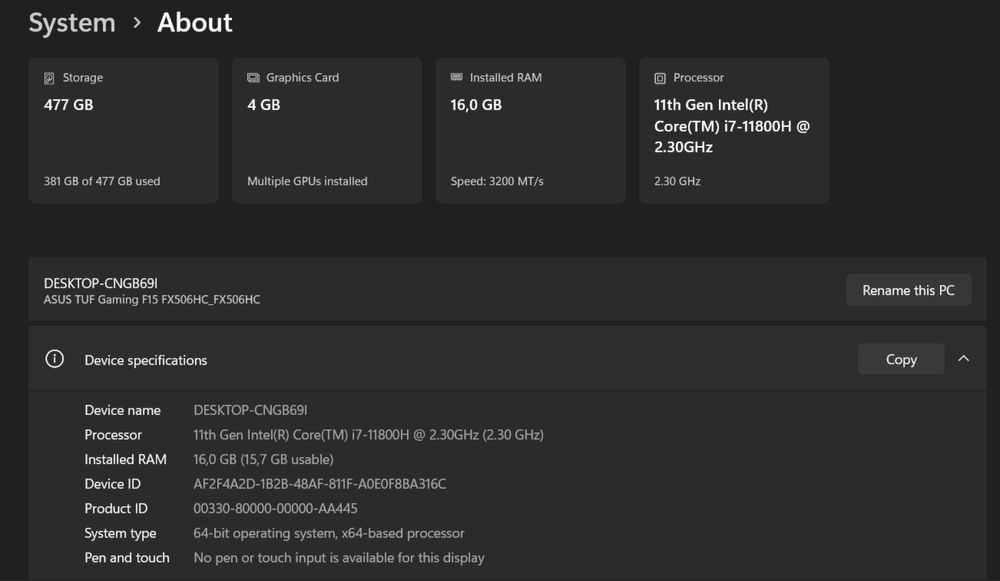
Task: Click the Product ID value 00330-80000-00000-AA445
Action: click(x=275, y=508)
